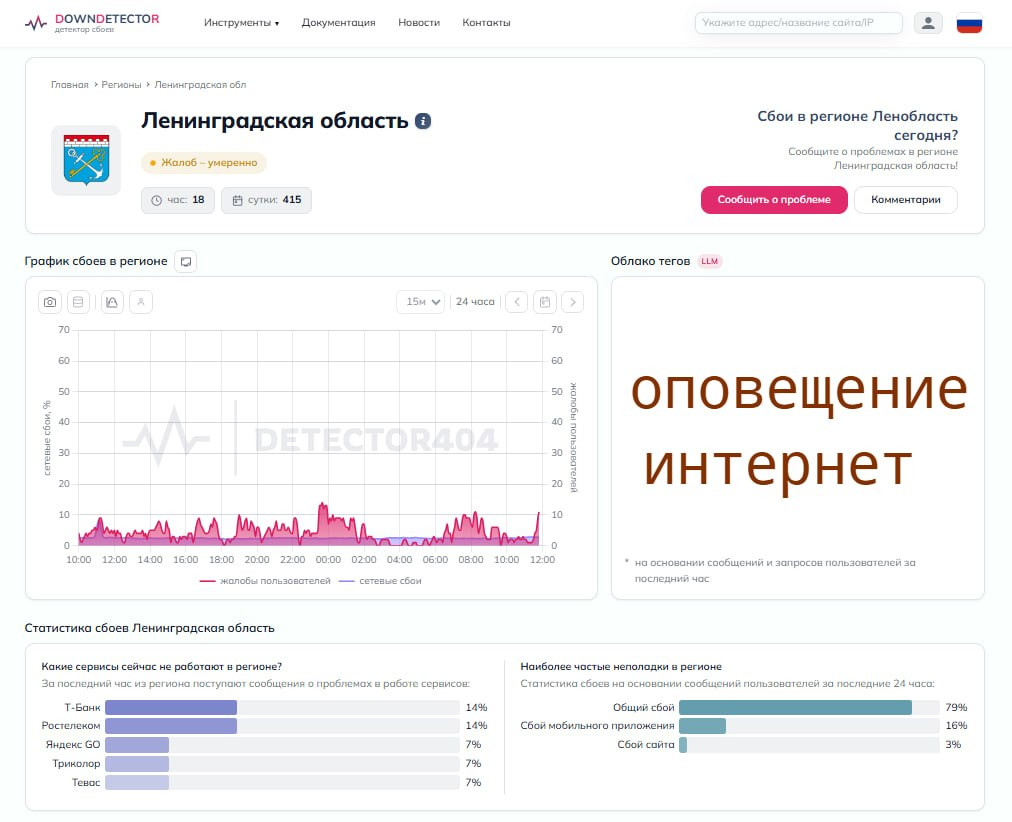Open the chart calendar date picker
Screen dimensions: 1012x822
(x=545, y=302)
